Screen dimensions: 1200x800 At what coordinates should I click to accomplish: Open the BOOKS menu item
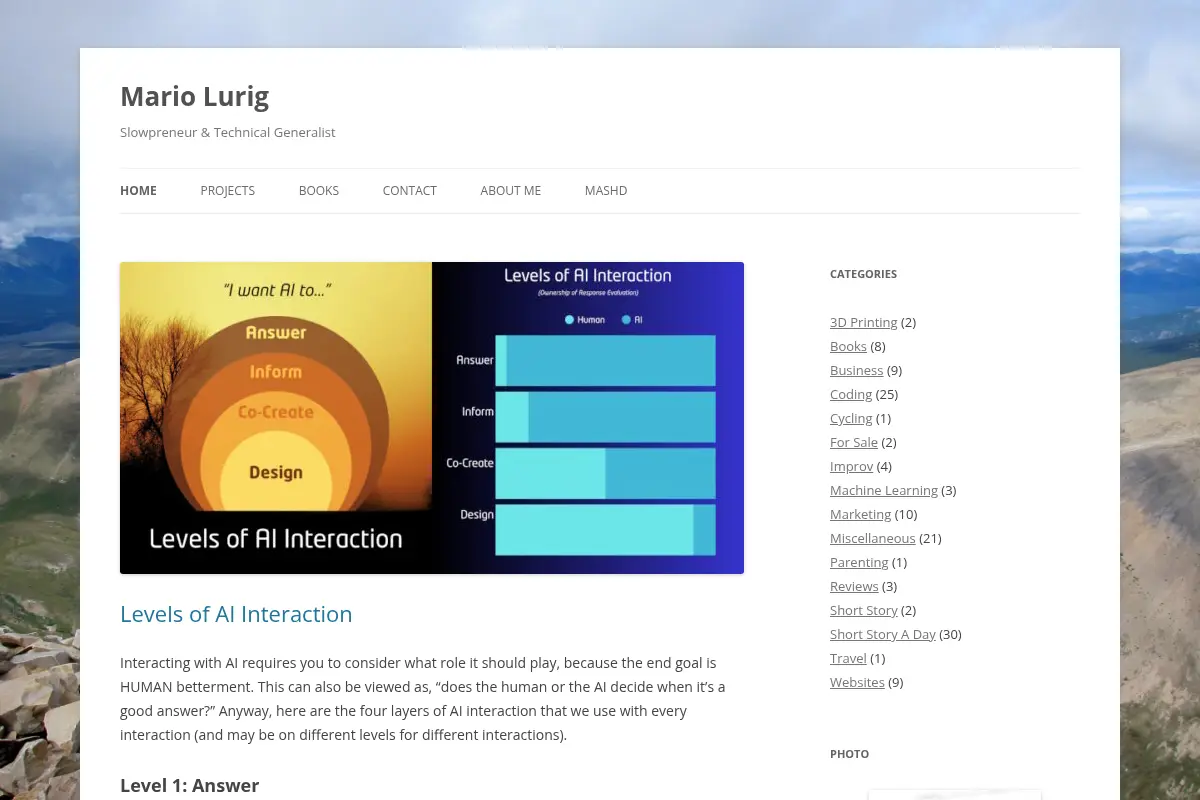point(318,191)
